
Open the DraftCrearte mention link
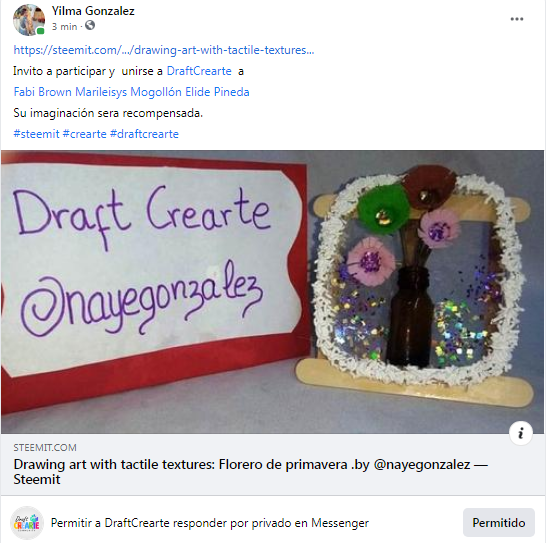pyautogui.click(x=199, y=71)
